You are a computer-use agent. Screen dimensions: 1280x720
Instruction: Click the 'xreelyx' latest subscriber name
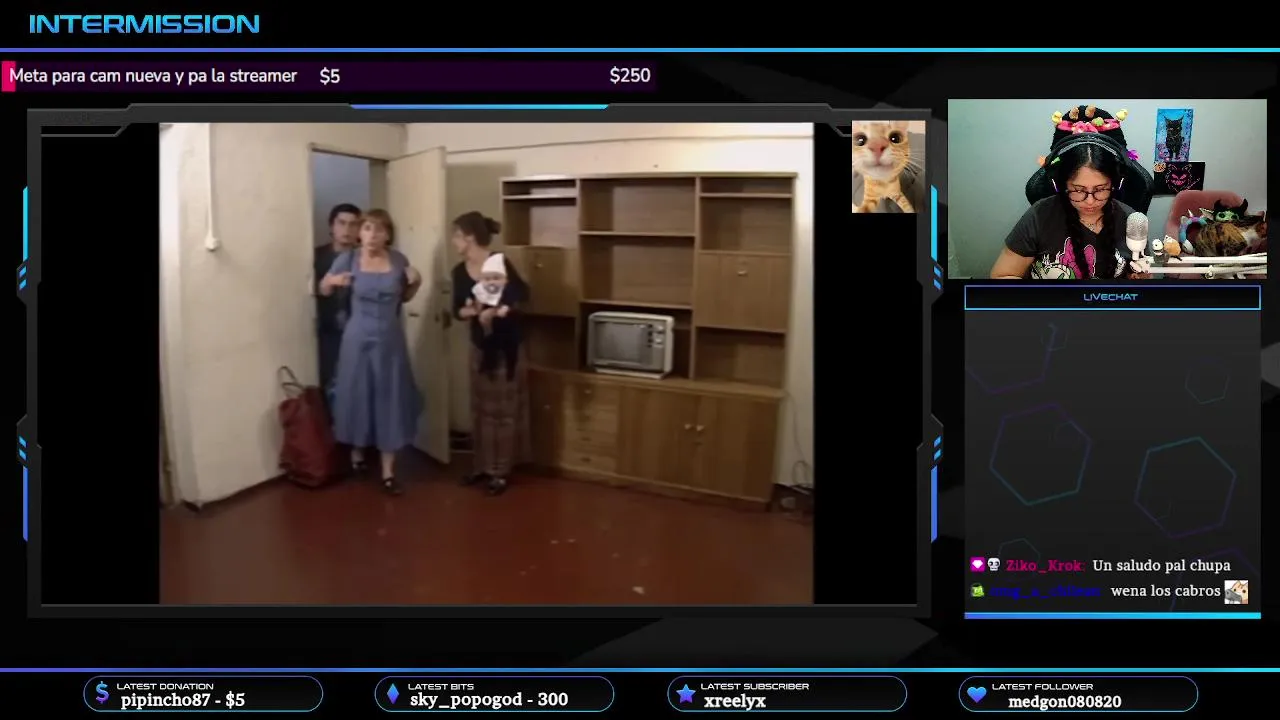pyautogui.click(x=735, y=701)
